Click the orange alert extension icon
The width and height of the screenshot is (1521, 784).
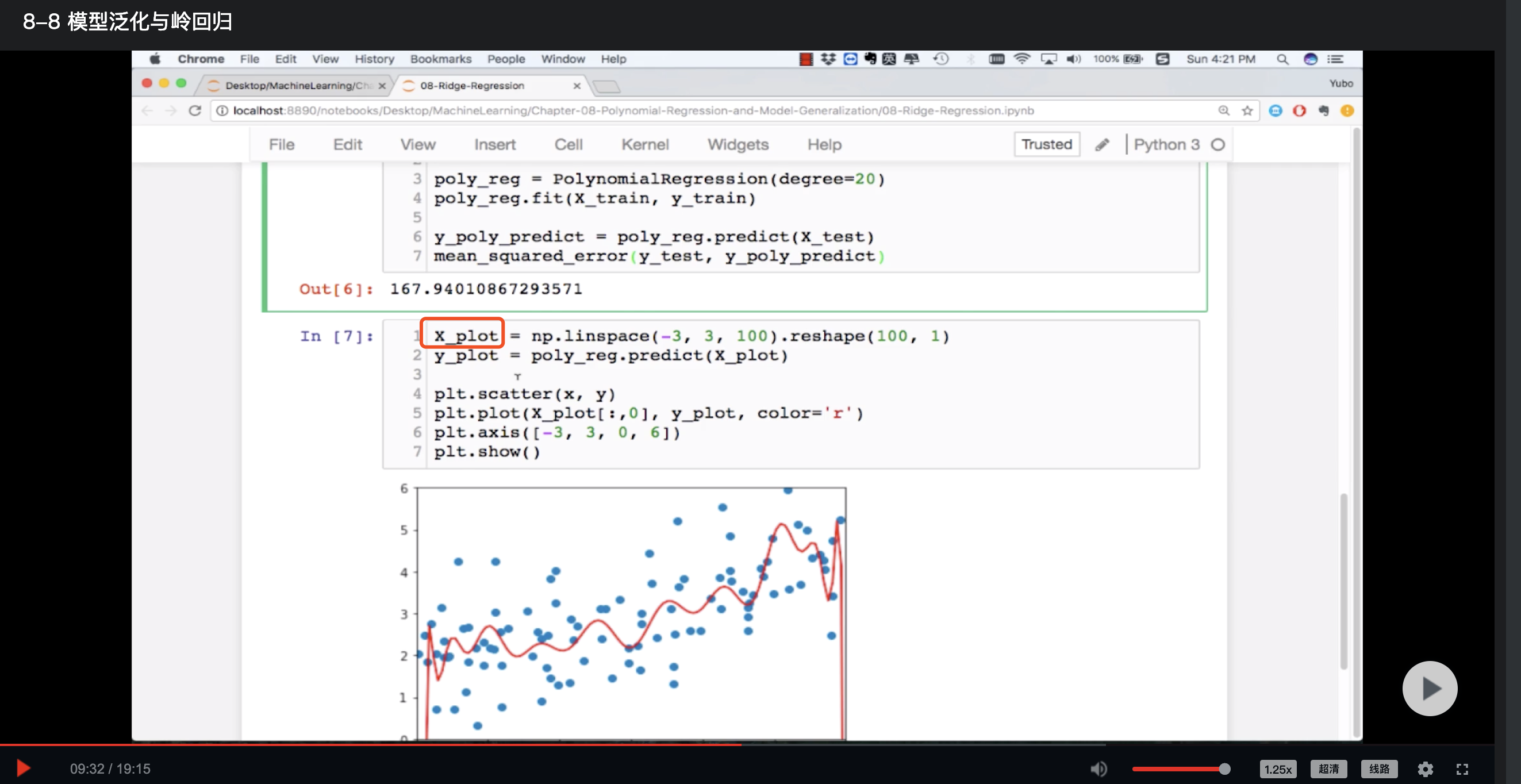(x=1347, y=110)
